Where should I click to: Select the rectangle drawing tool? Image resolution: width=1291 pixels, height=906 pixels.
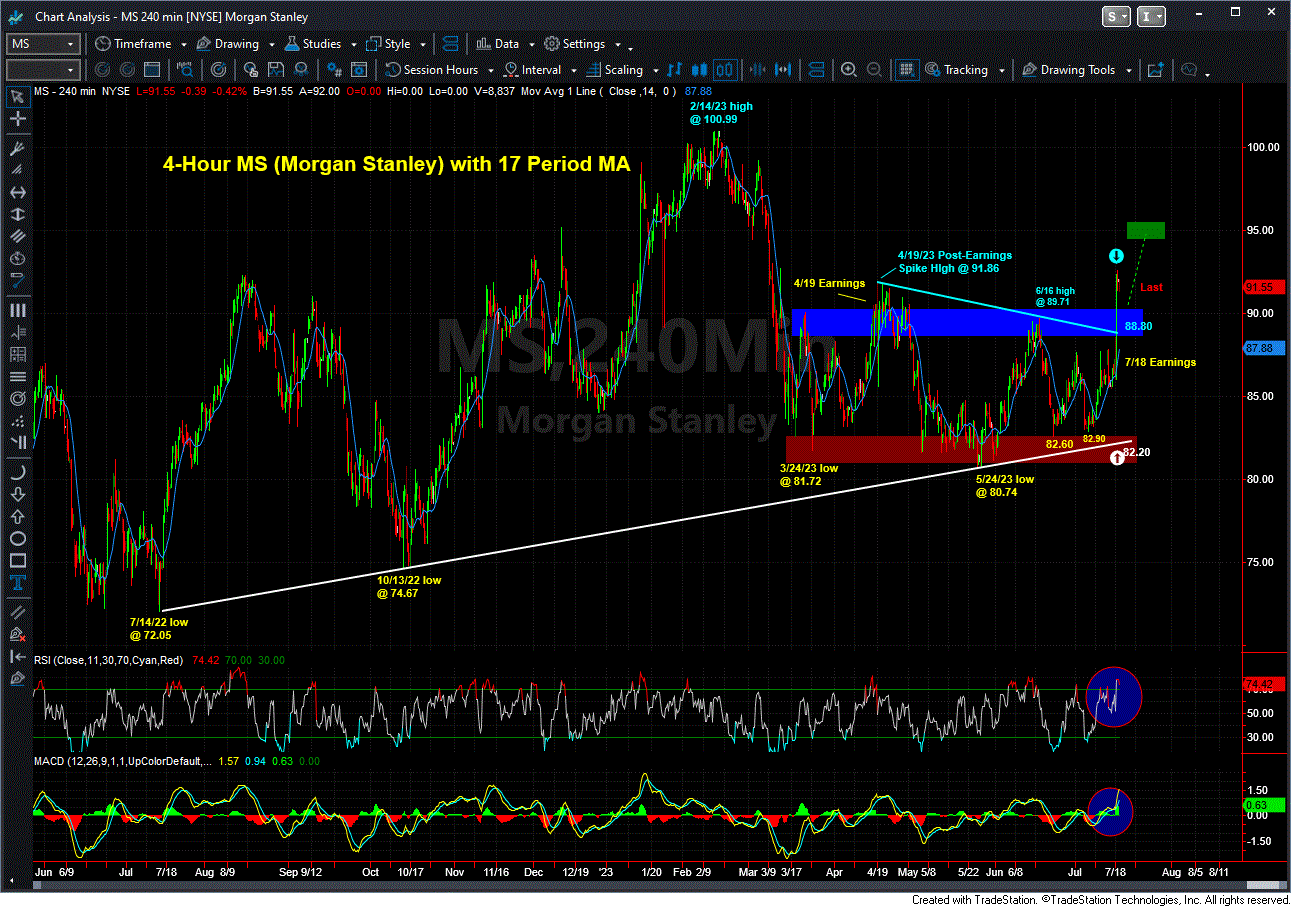tap(16, 559)
